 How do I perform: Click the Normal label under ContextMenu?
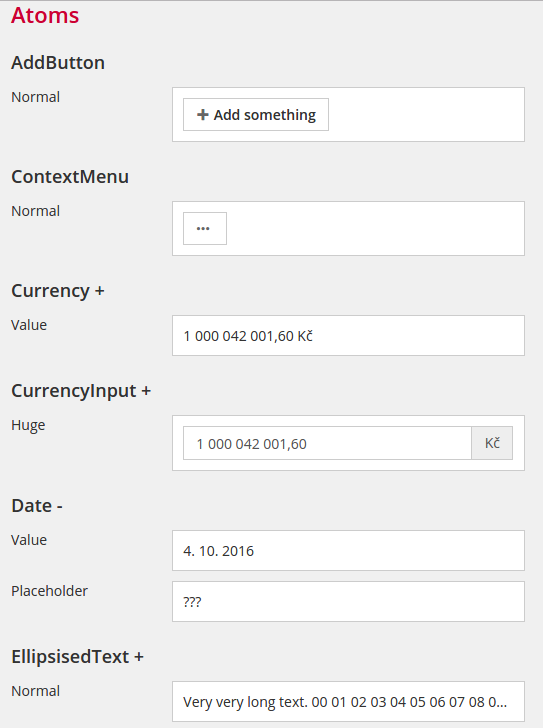(35, 211)
